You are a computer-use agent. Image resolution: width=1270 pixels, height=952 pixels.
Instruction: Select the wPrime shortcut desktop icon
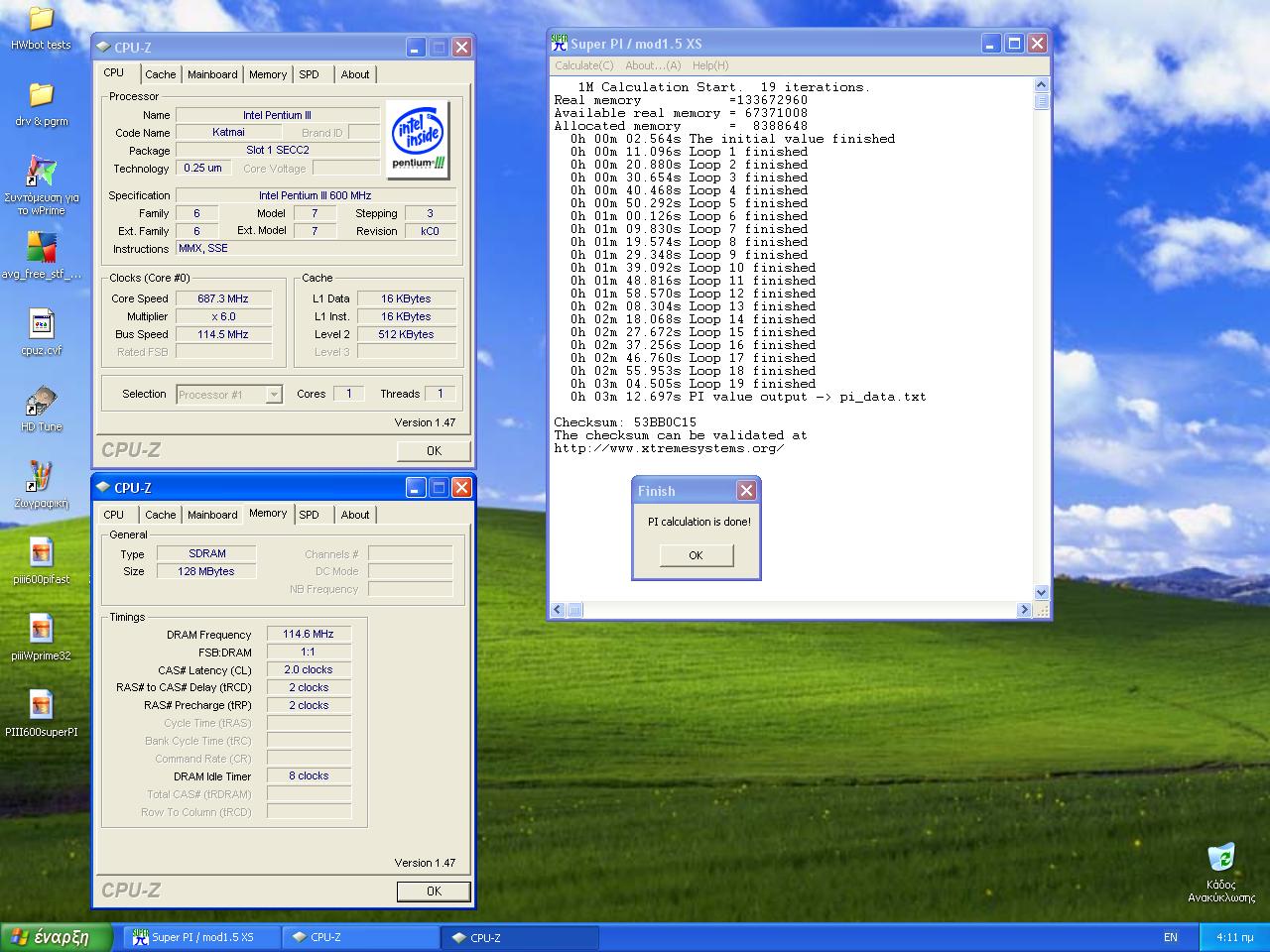41,171
